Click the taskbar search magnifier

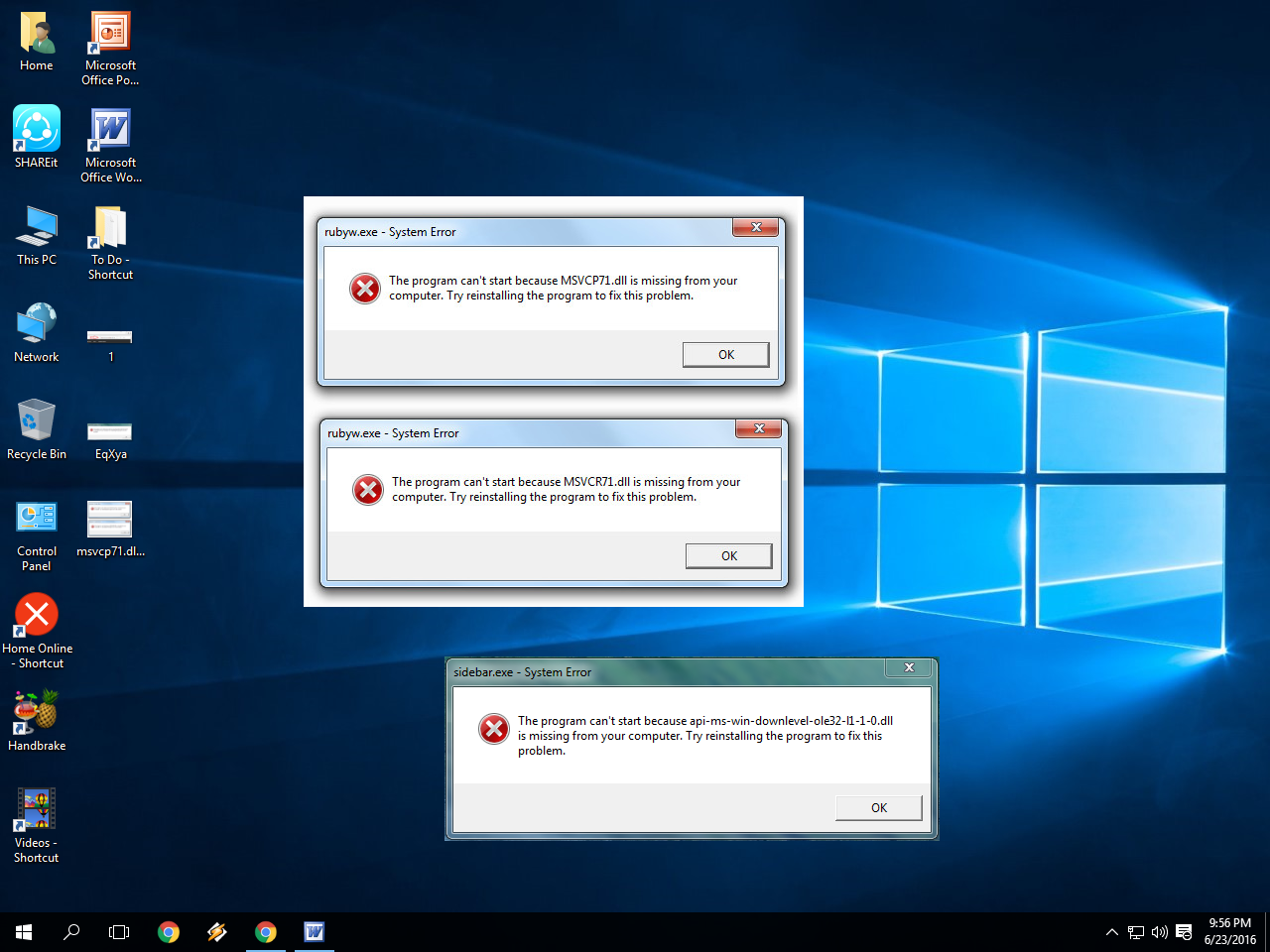point(71,932)
